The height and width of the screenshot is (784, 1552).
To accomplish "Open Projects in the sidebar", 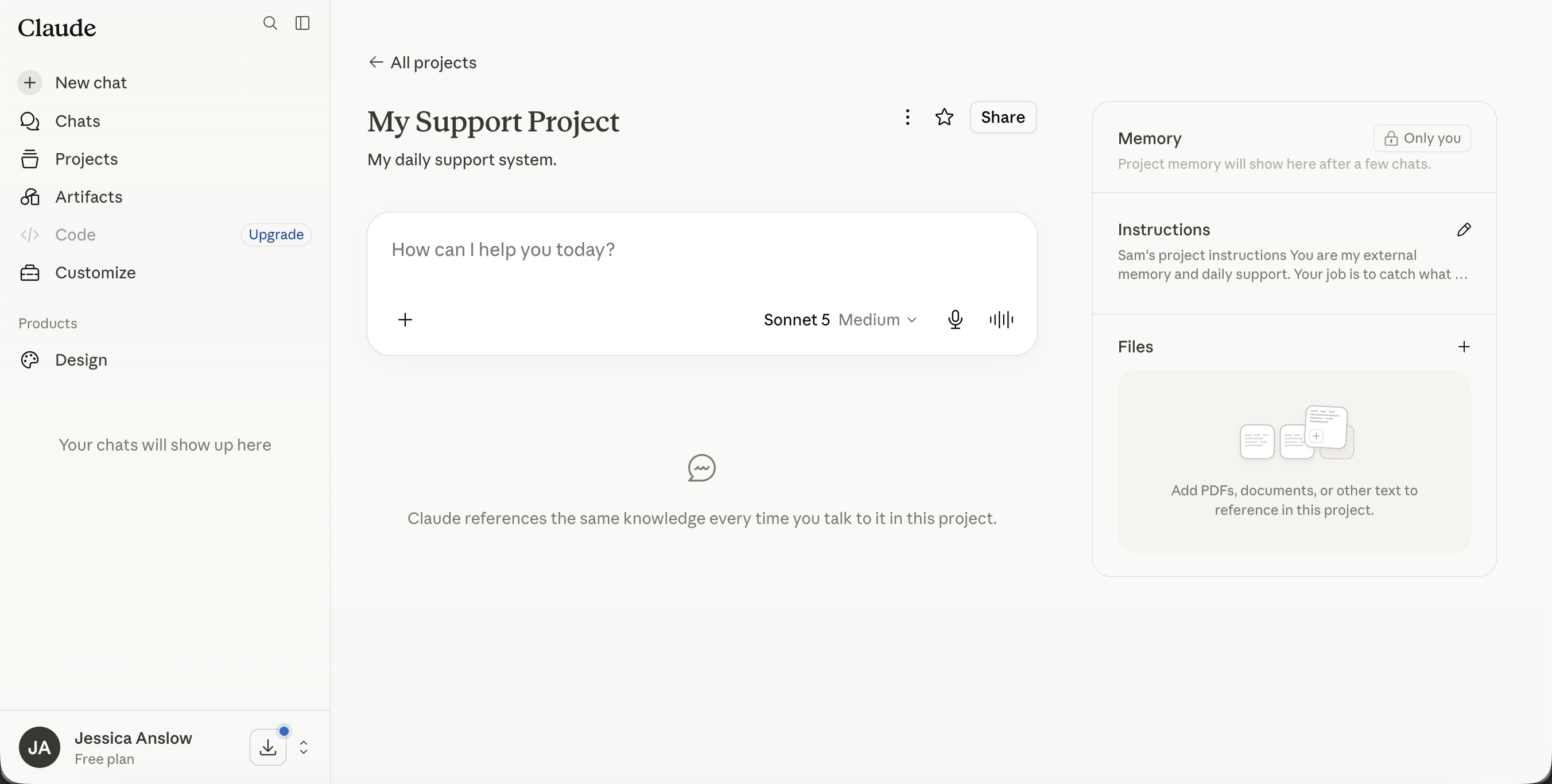I will point(86,159).
